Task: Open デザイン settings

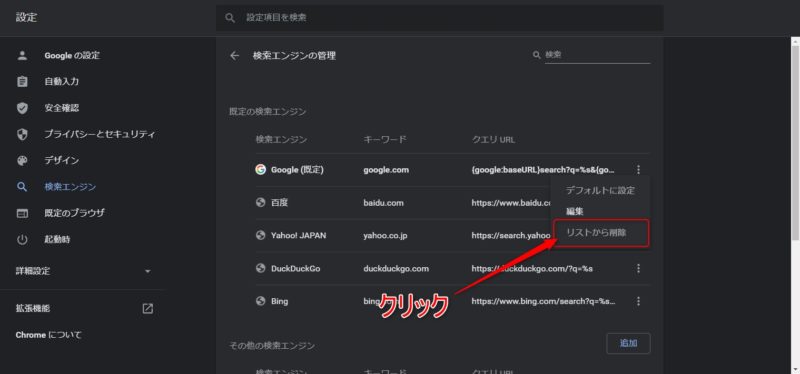Action: pyautogui.click(x=62, y=161)
